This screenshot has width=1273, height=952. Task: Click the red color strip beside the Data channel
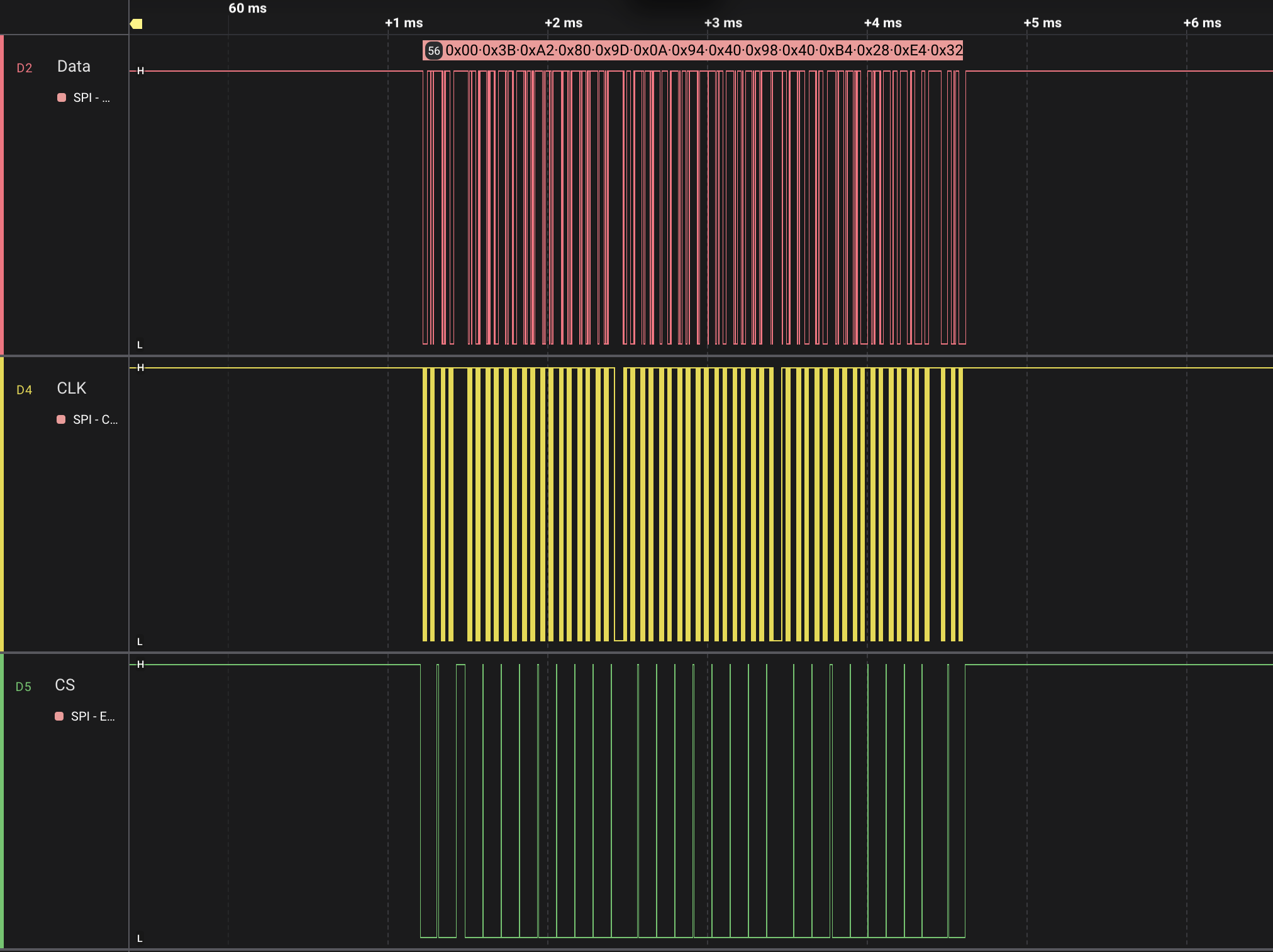[x=3, y=189]
